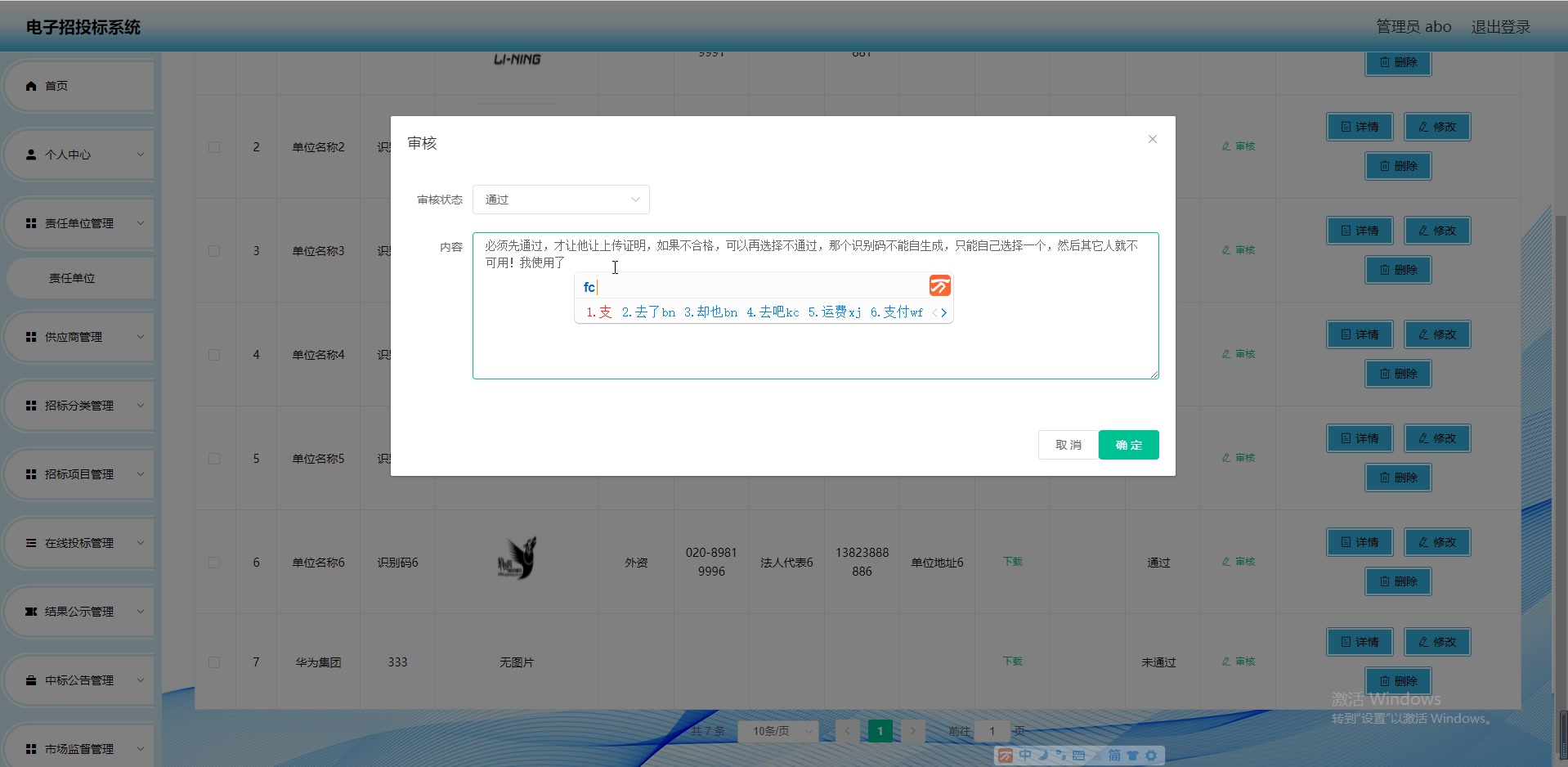1568x767 pixels.
Task: Click the 详情 icon for 华为集团 row
Action: (x=1359, y=642)
